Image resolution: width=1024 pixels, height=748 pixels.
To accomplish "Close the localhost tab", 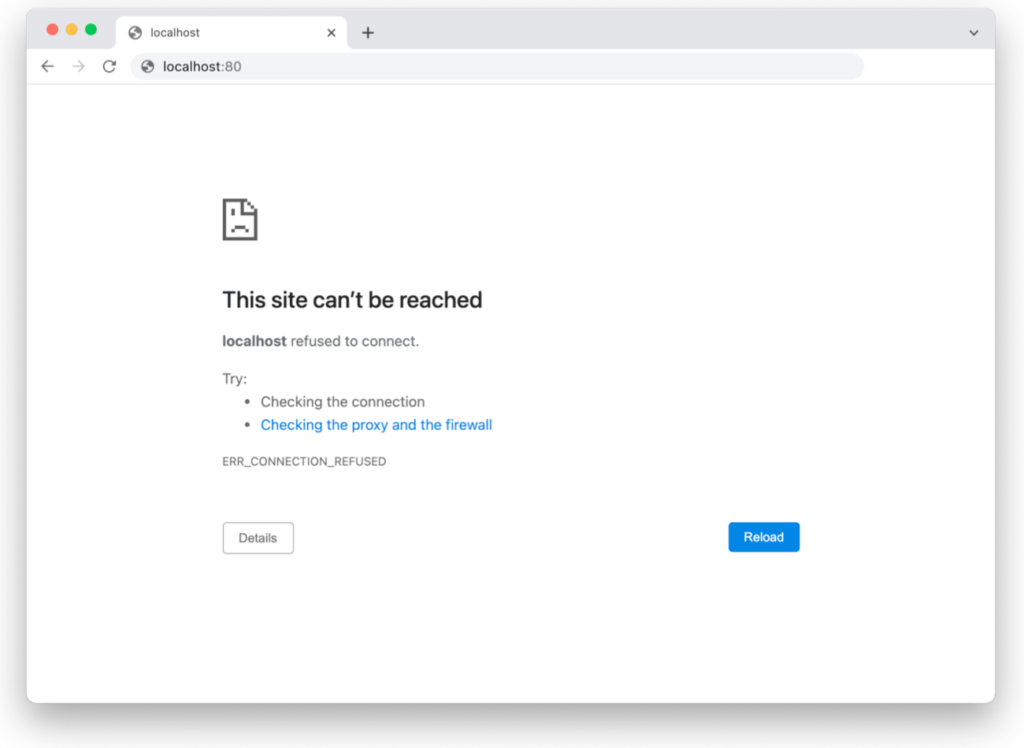I will point(331,33).
